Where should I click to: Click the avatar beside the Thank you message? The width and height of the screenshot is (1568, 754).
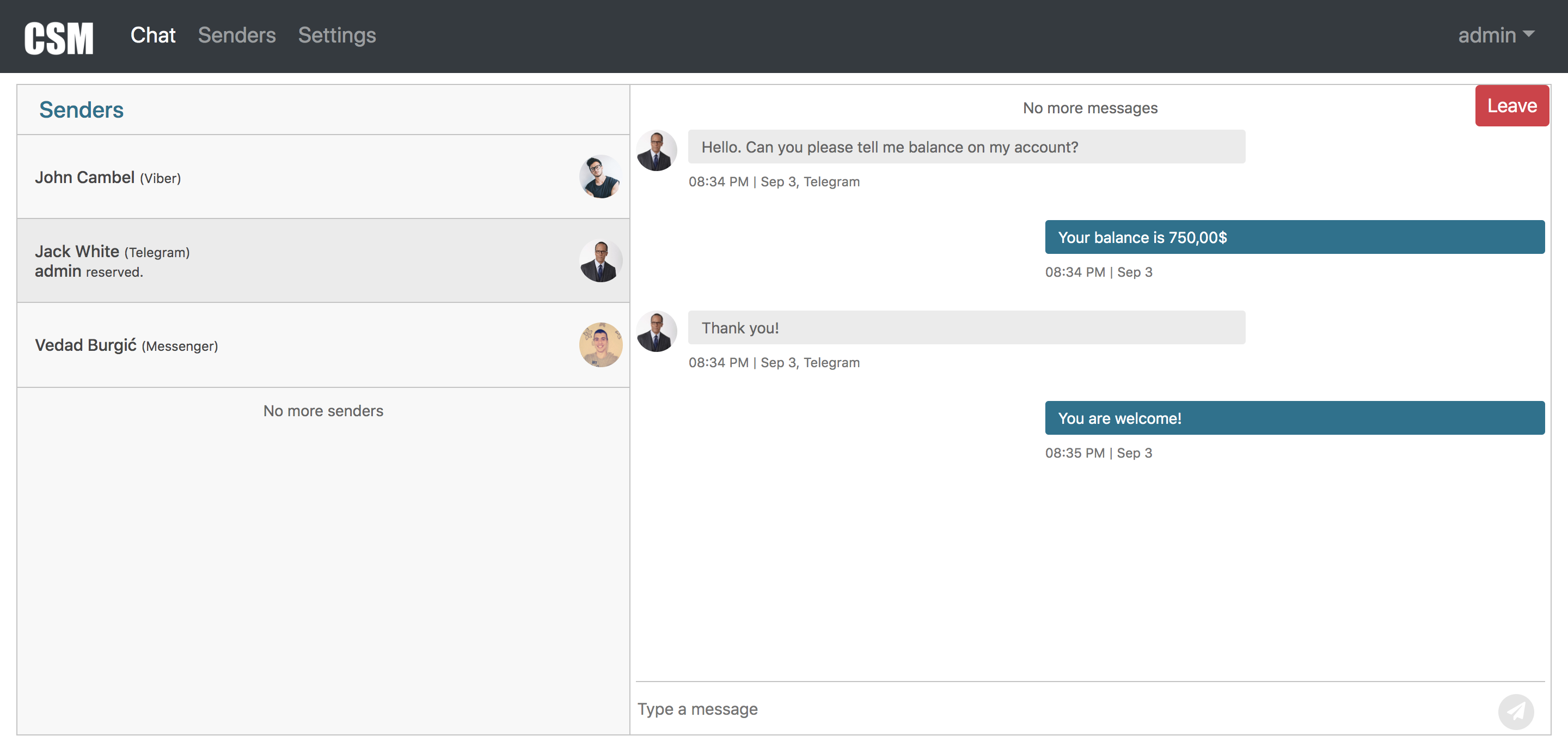coord(657,331)
